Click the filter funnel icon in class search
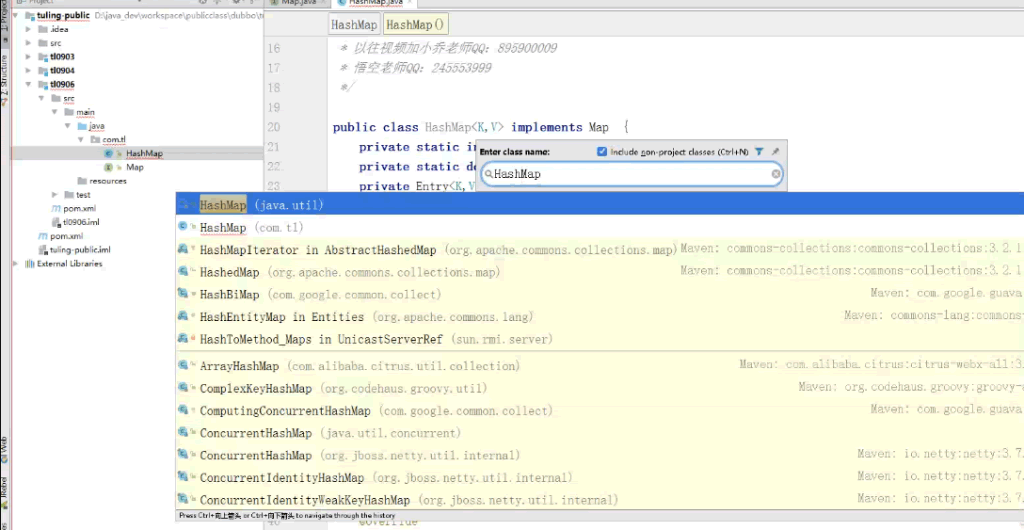 pyautogui.click(x=759, y=152)
